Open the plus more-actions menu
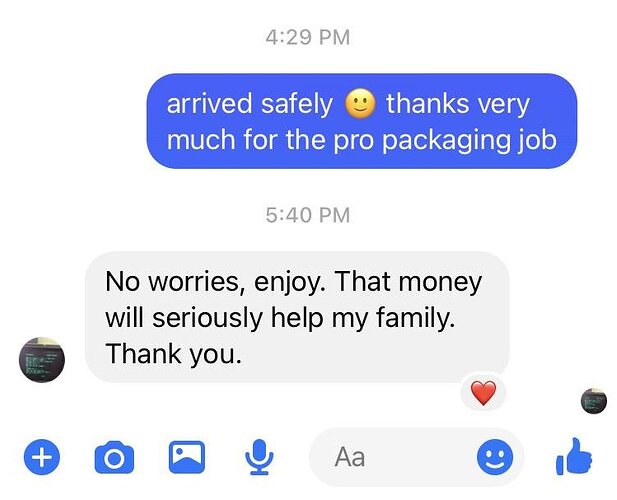The width and height of the screenshot is (617, 500). 42,457
